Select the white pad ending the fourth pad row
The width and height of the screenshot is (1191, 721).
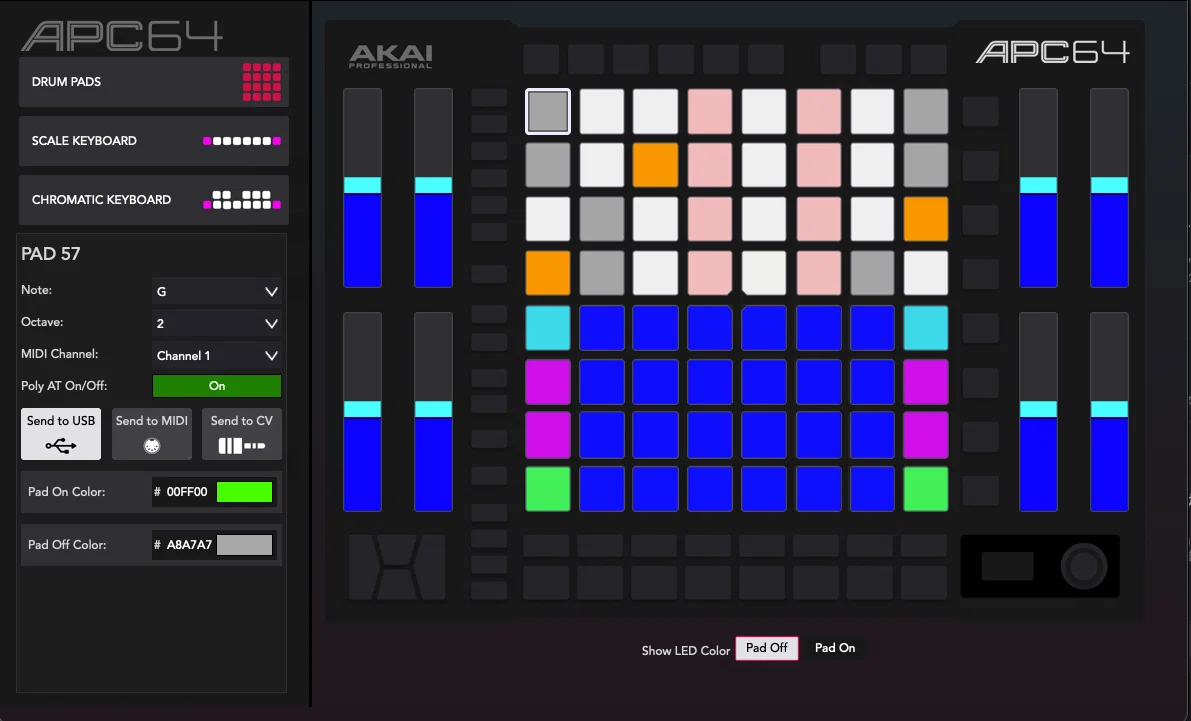click(x=926, y=273)
